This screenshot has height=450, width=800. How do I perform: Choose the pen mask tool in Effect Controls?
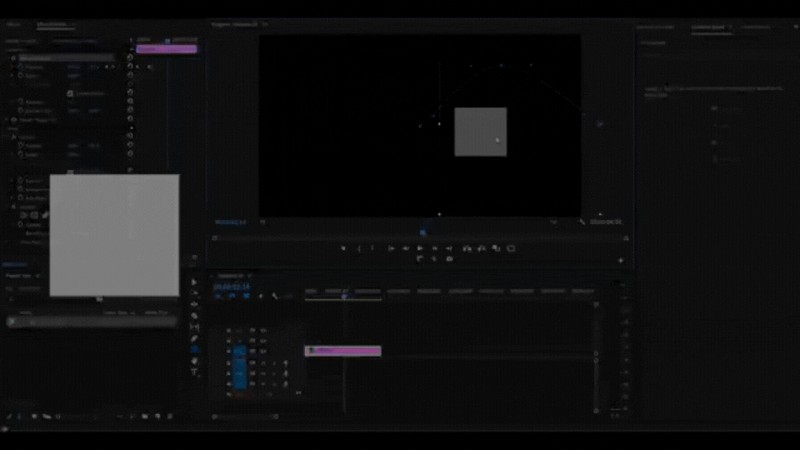coord(45,215)
